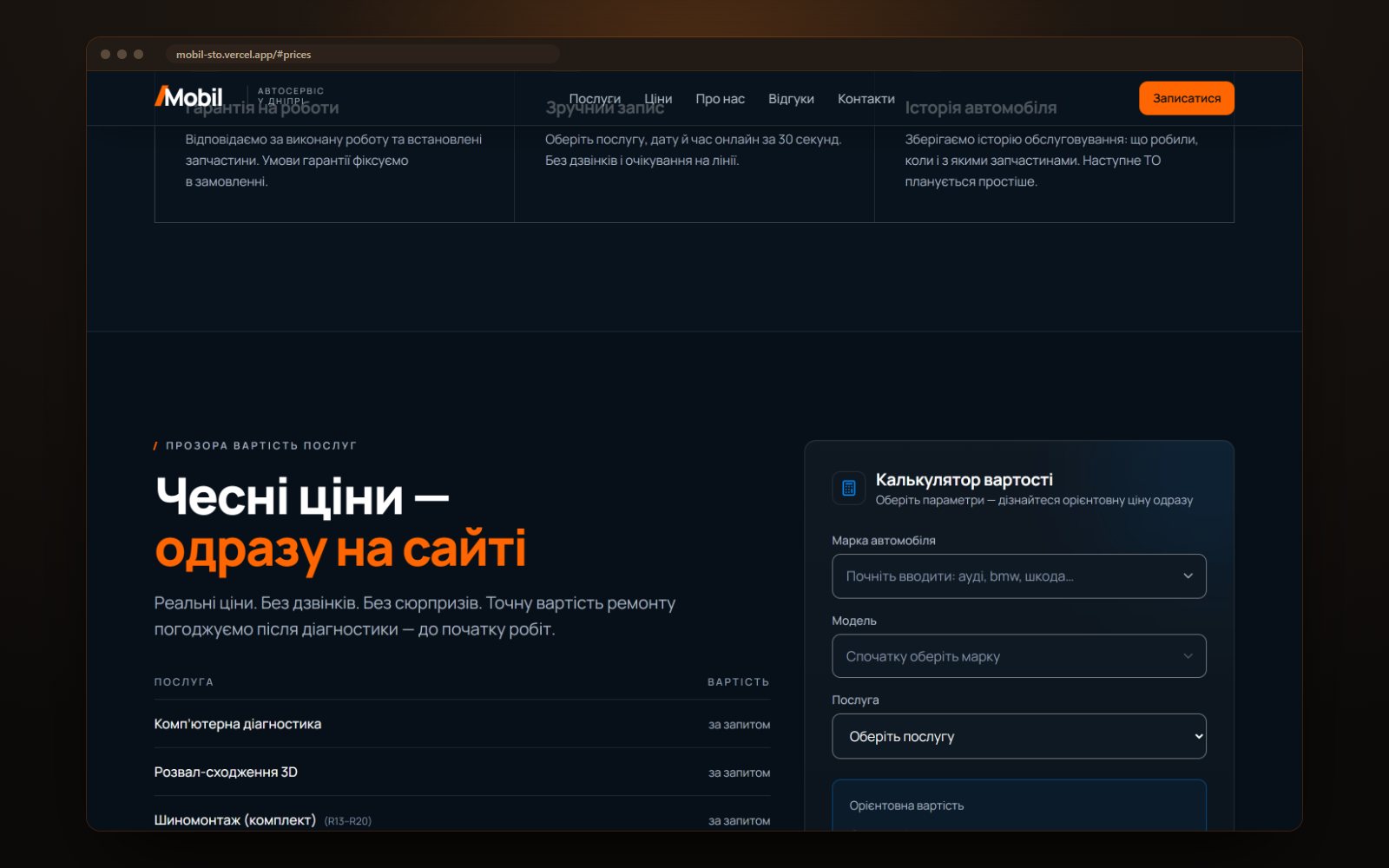This screenshot has width=1389, height=868.
Task: Open the Марка автомобіля chevron arrow
Action: 1188,576
